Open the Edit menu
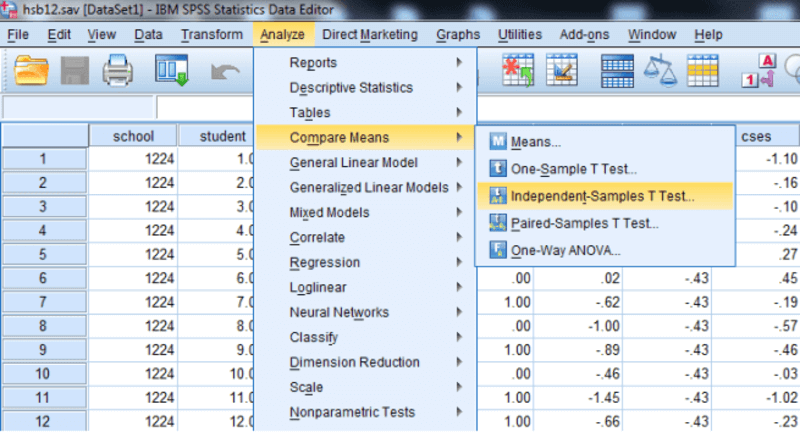Viewport: 800px width, 432px height. tap(59, 35)
